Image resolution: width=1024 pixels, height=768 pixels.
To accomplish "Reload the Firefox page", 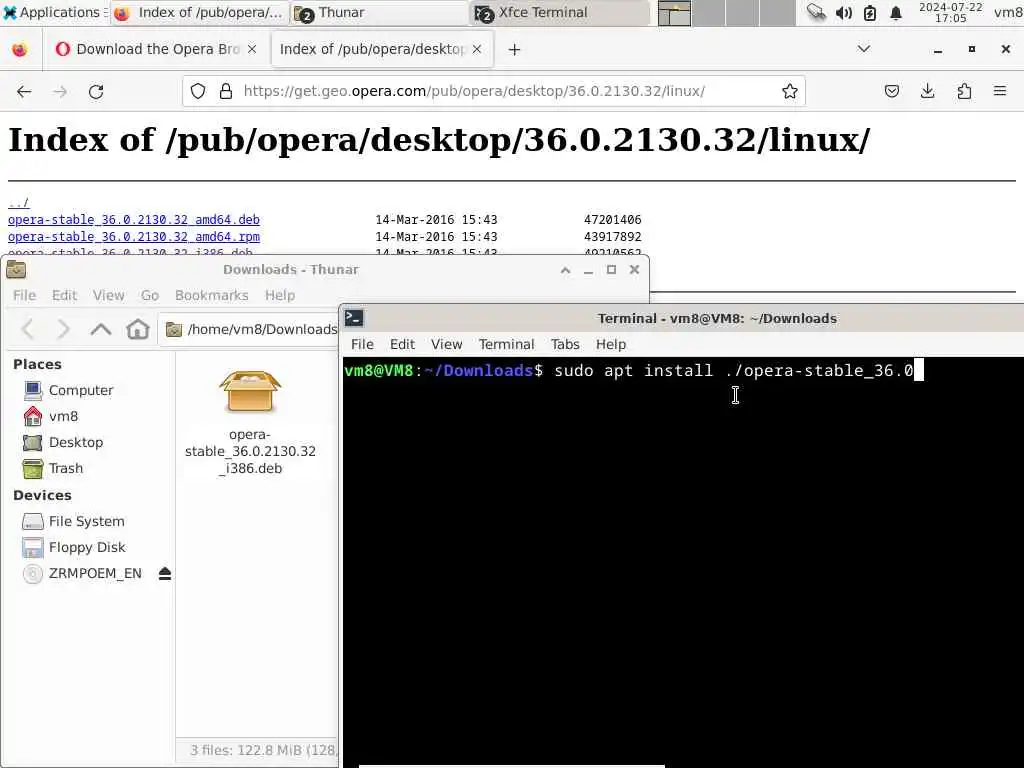I will pyautogui.click(x=96, y=91).
